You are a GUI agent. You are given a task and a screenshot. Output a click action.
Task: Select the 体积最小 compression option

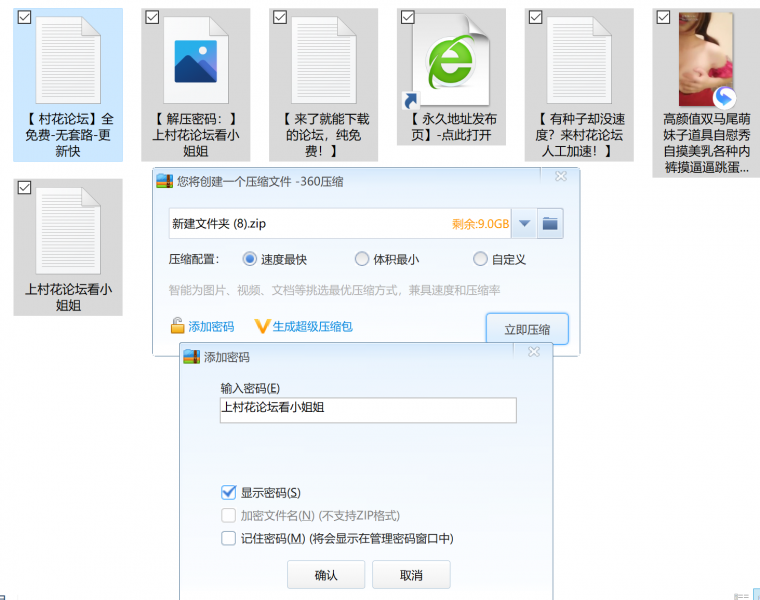[363, 259]
